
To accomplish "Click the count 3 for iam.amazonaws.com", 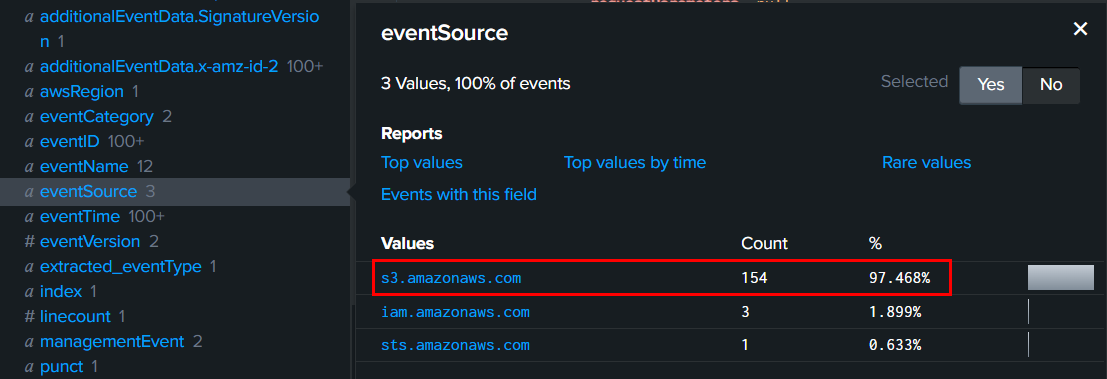I will 746,311.
